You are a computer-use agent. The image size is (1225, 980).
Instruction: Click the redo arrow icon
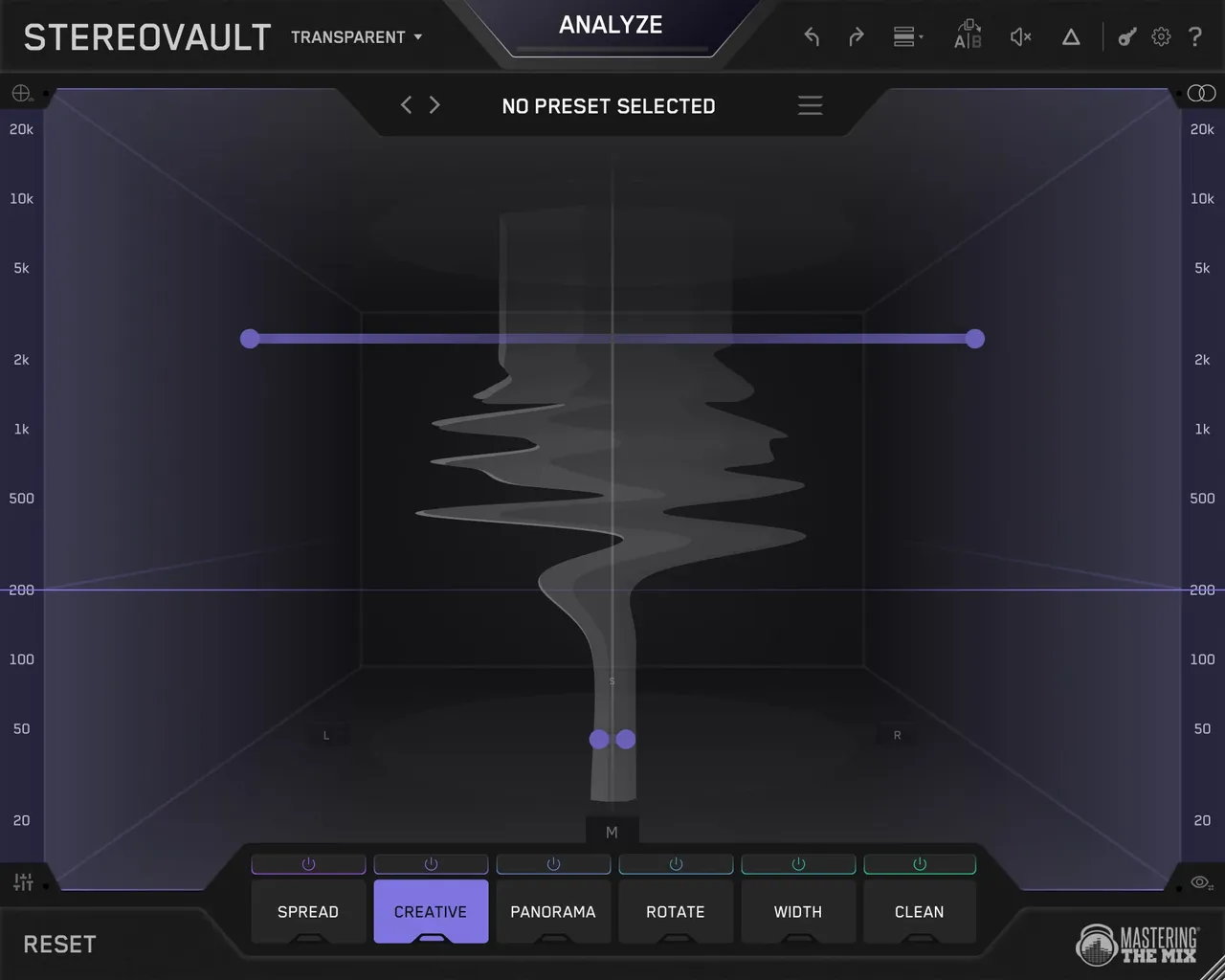pos(857,37)
